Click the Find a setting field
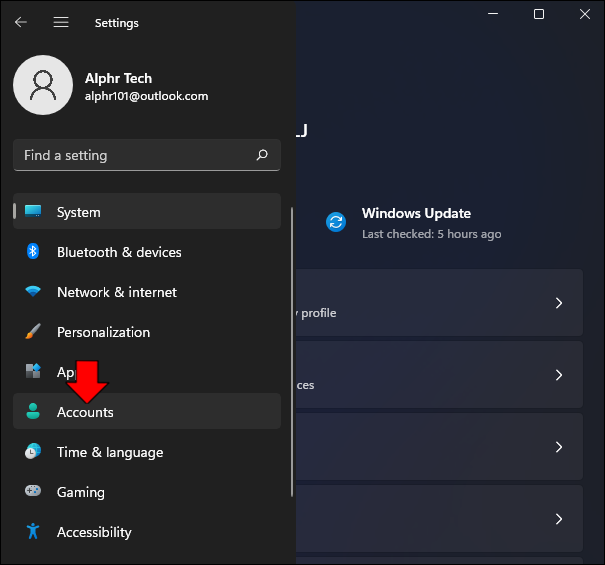Viewport: 605px width, 565px height. (x=147, y=155)
